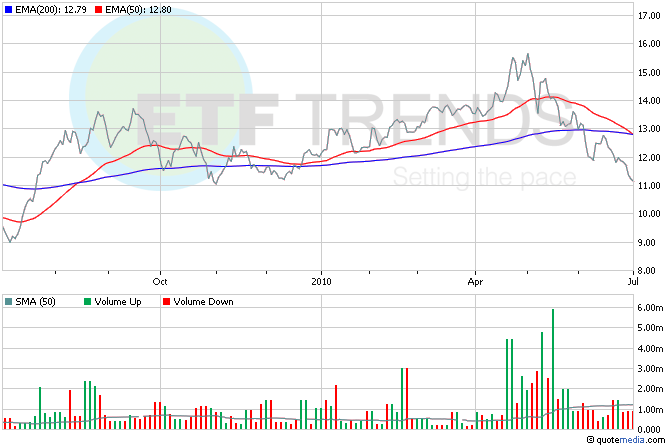The height and width of the screenshot is (447, 667).
Task: Click the Volume Up legend label
Action: click(118, 302)
